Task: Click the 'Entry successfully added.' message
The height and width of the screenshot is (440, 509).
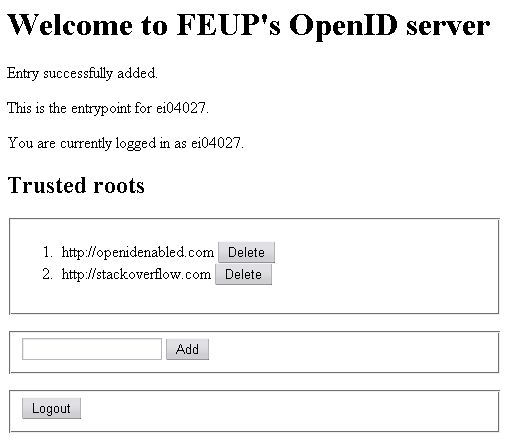Action: tap(82, 73)
